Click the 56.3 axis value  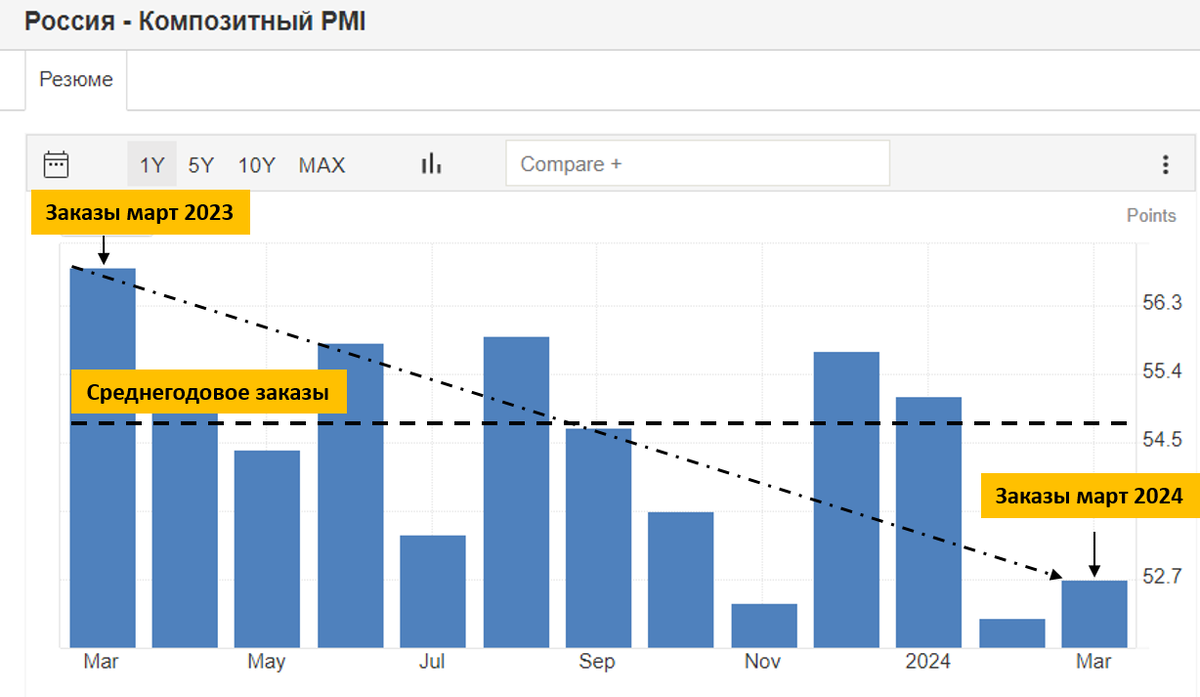click(x=1162, y=303)
